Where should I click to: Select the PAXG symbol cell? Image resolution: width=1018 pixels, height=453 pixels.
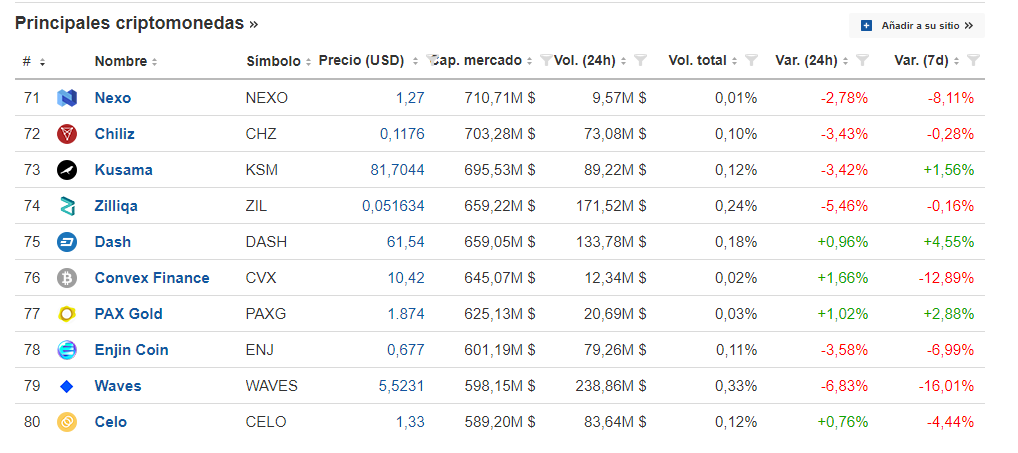(x=266, y=314)
